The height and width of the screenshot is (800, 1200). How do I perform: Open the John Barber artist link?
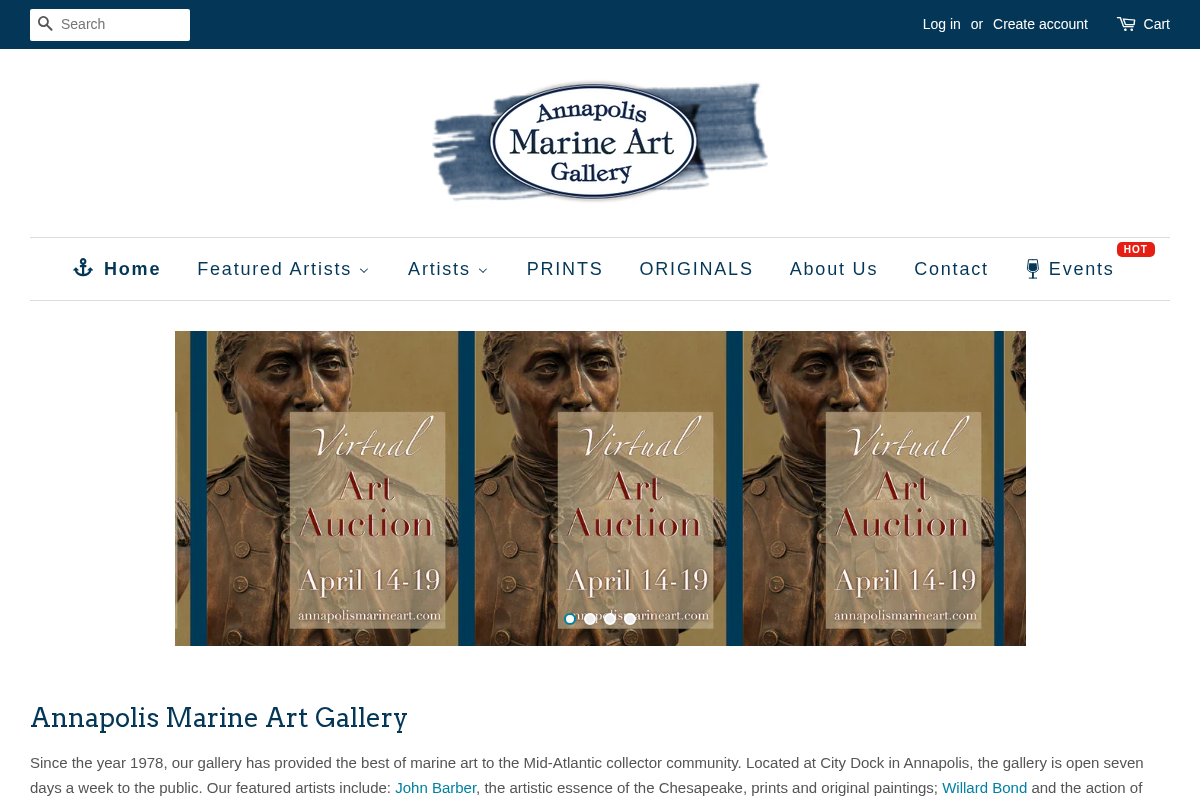point(435,786)
